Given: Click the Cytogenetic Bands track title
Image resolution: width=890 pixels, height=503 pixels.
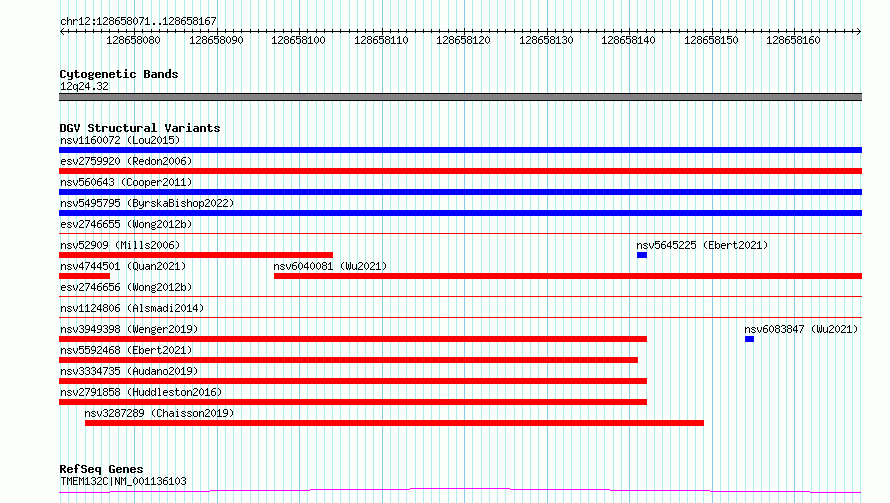Looking at the screenshot, I should 119,74.
